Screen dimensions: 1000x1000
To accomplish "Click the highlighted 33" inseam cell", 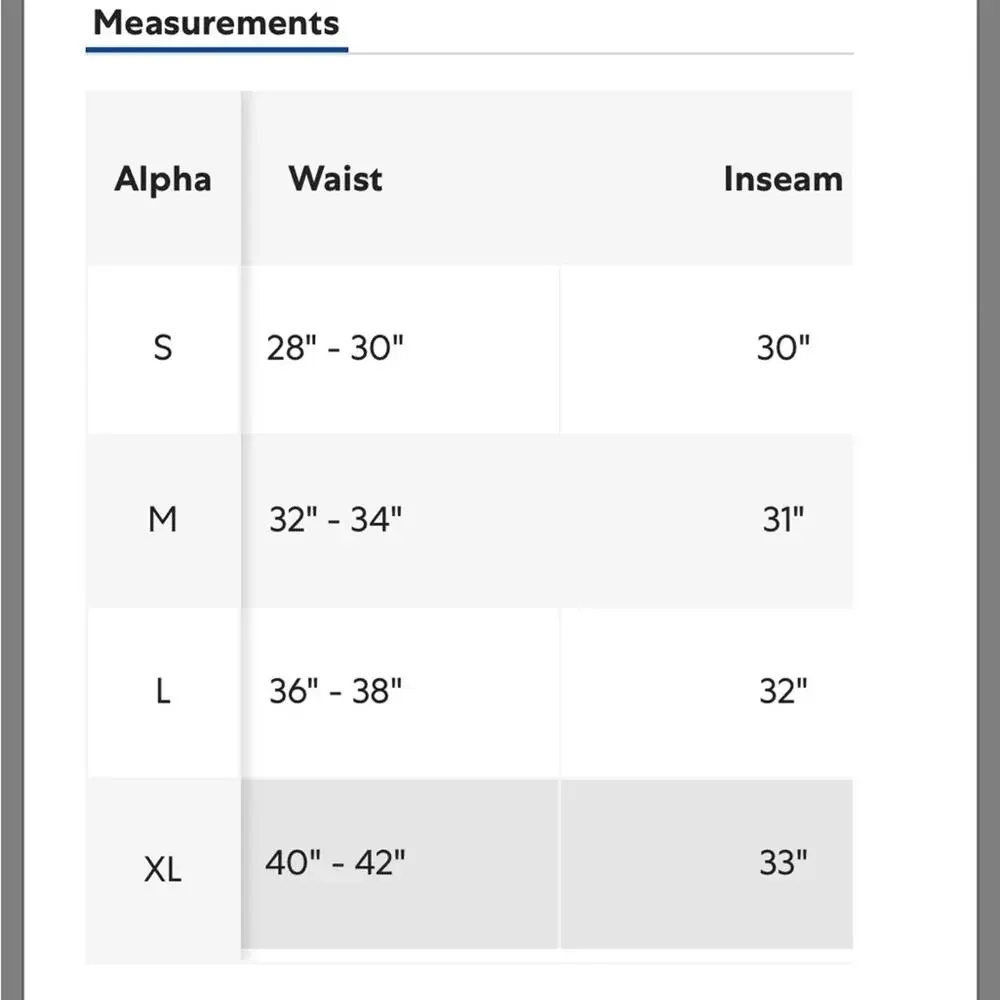I will 707,864.
